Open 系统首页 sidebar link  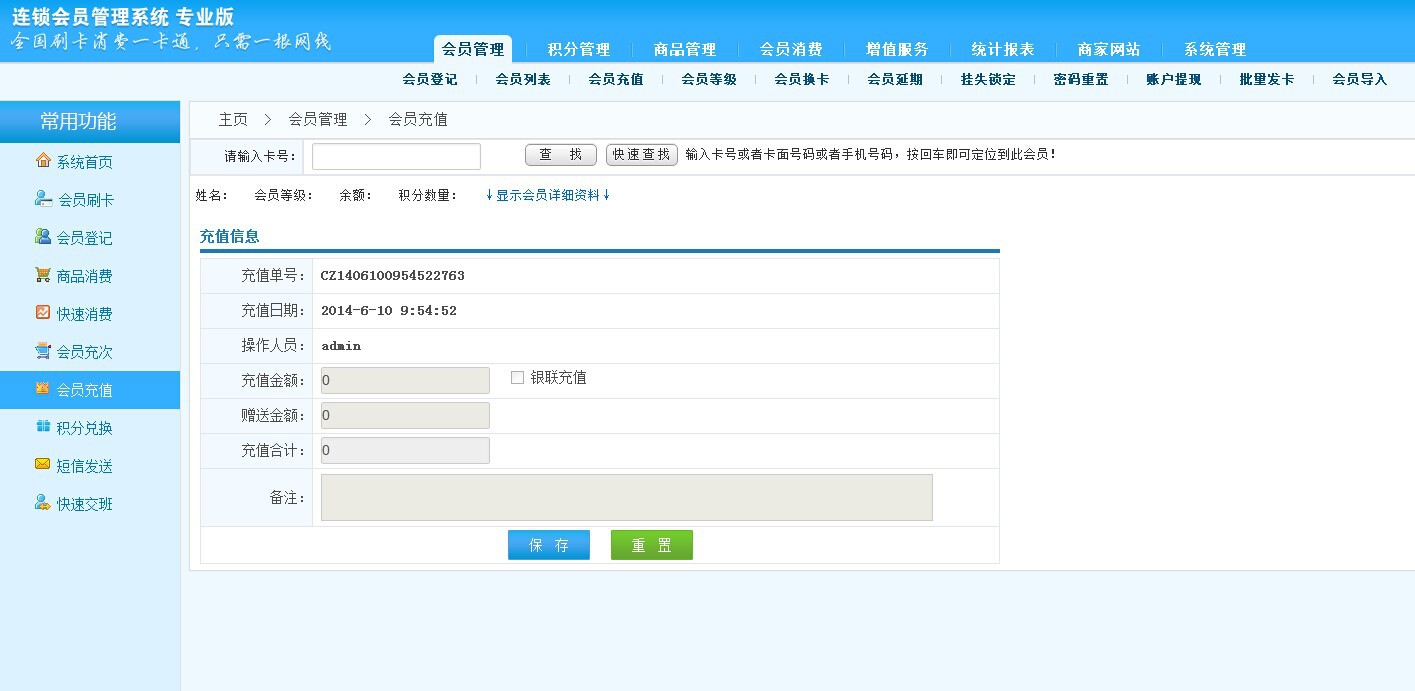pyautogui.click(x=85, y=162)
